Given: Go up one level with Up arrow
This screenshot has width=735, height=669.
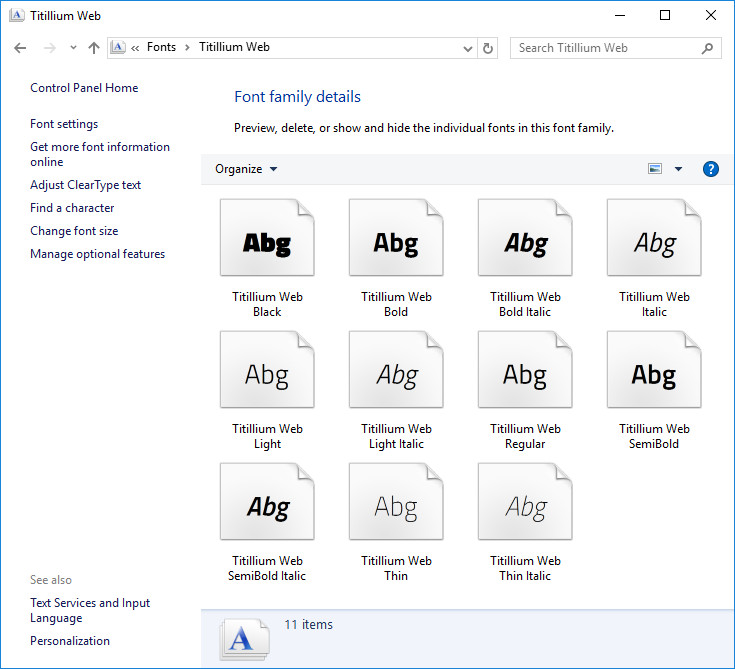Looking at the screenshot, I should tap(94, 48).
